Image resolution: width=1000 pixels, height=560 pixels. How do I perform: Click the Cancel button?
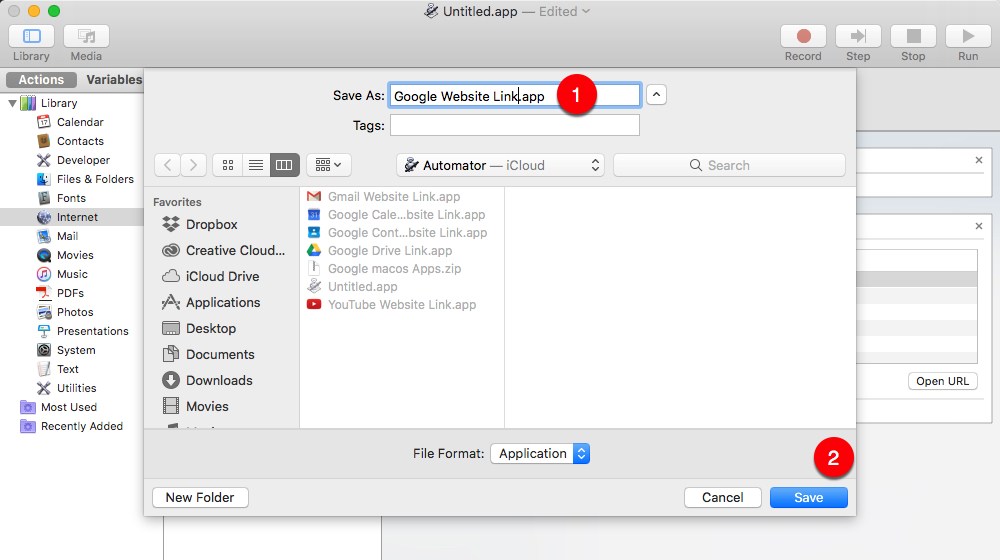pos(723,497)
